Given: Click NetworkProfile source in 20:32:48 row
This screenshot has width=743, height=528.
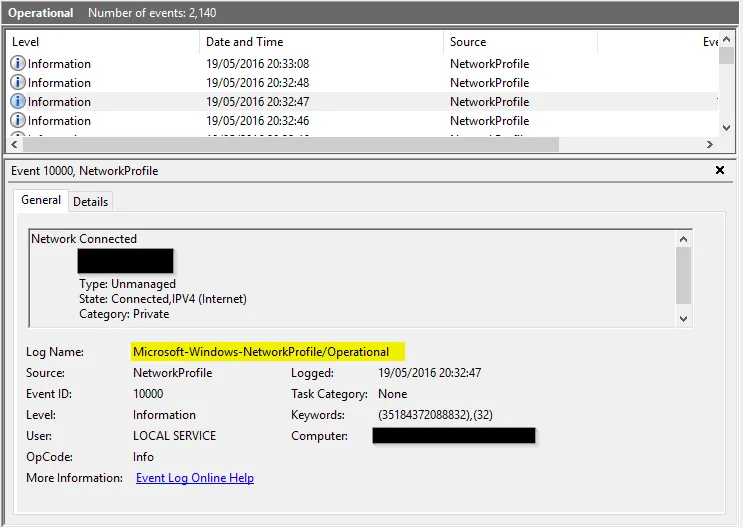Looking at the screenshot, I should [489, 82].
